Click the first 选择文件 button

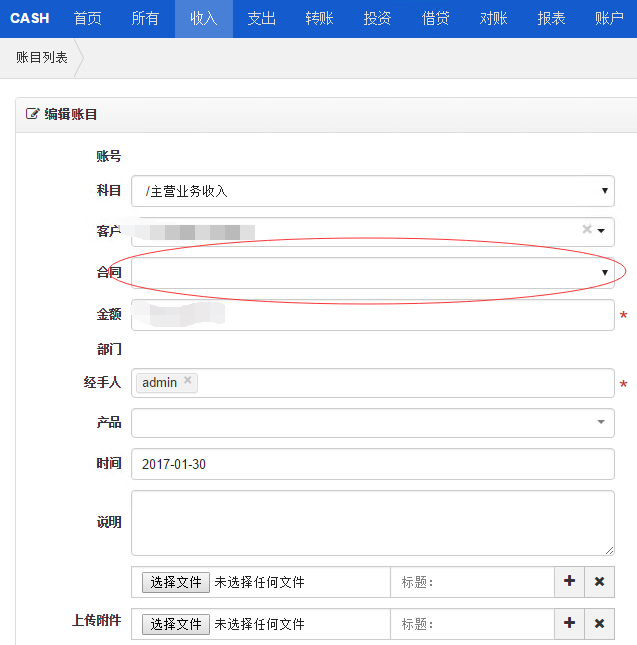[176, 581]
